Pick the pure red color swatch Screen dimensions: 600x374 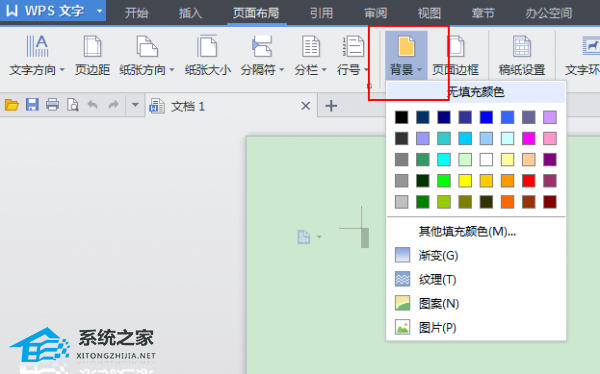528,181
